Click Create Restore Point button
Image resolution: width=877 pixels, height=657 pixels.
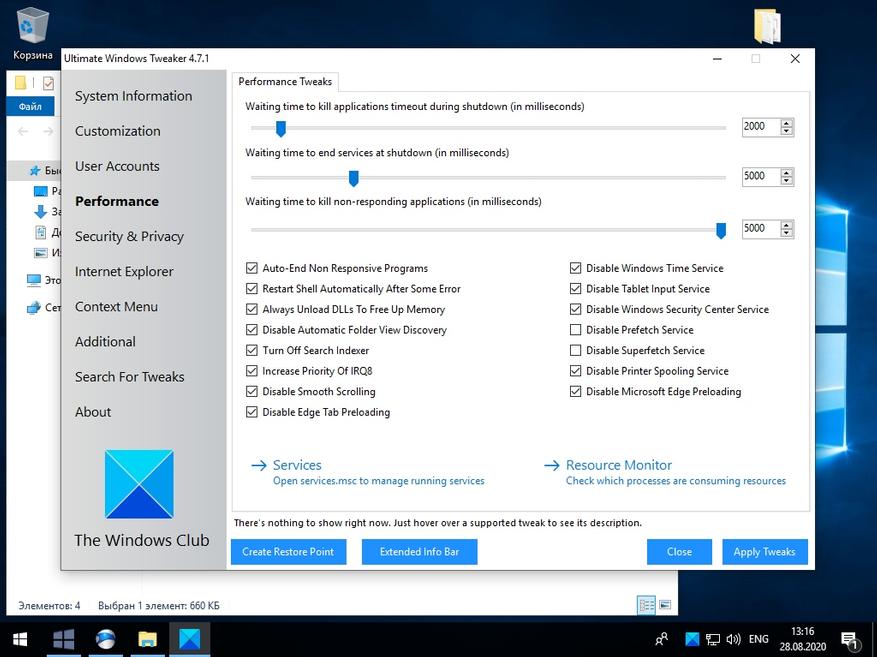point(288,552)
